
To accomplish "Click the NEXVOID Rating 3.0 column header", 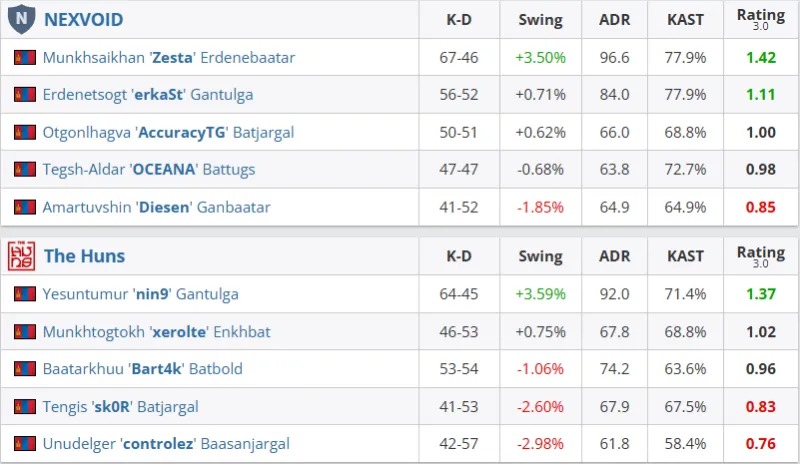I will point(761,19).
